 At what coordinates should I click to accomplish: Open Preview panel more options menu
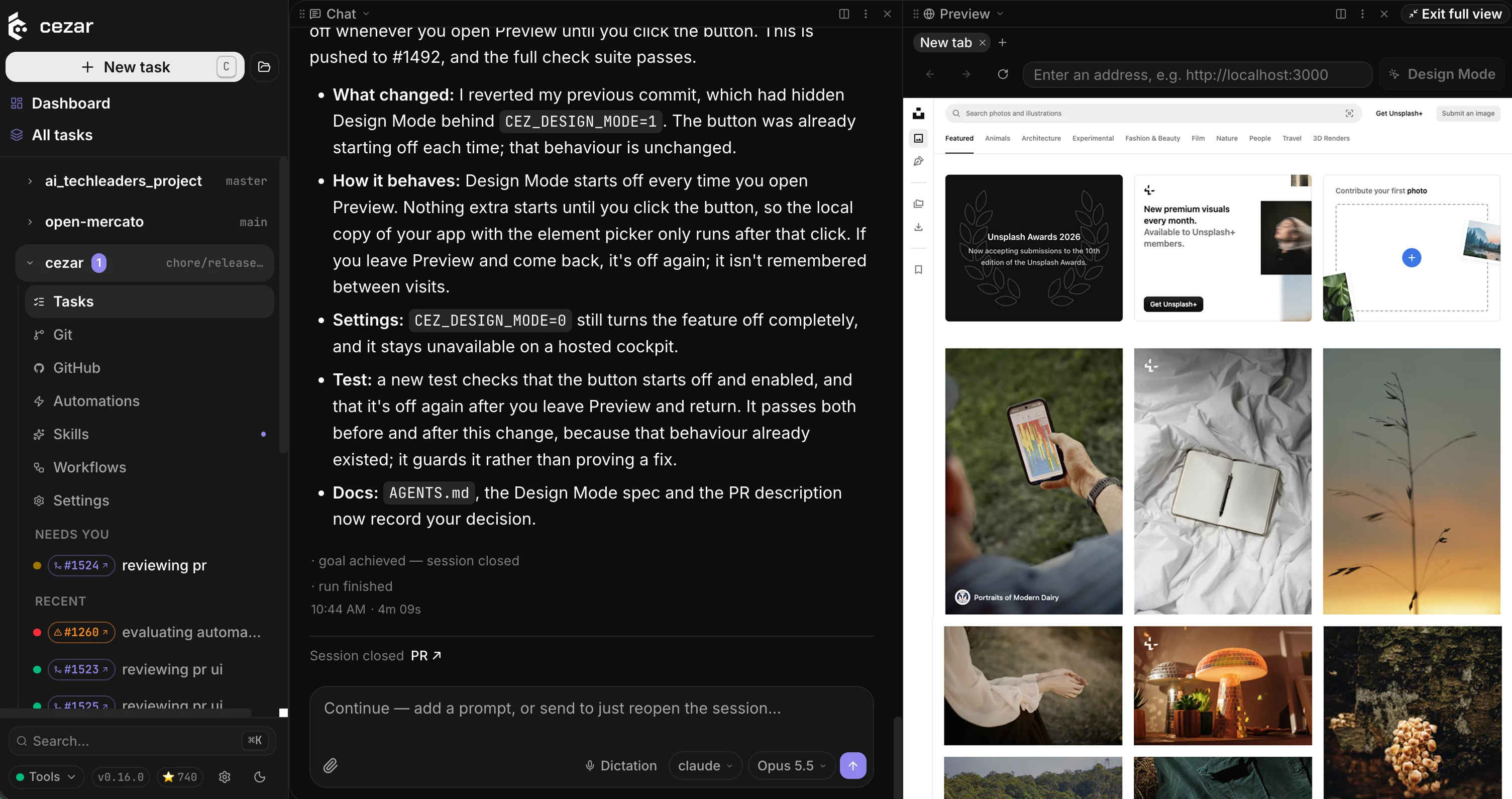click(x=1362, y=14)
